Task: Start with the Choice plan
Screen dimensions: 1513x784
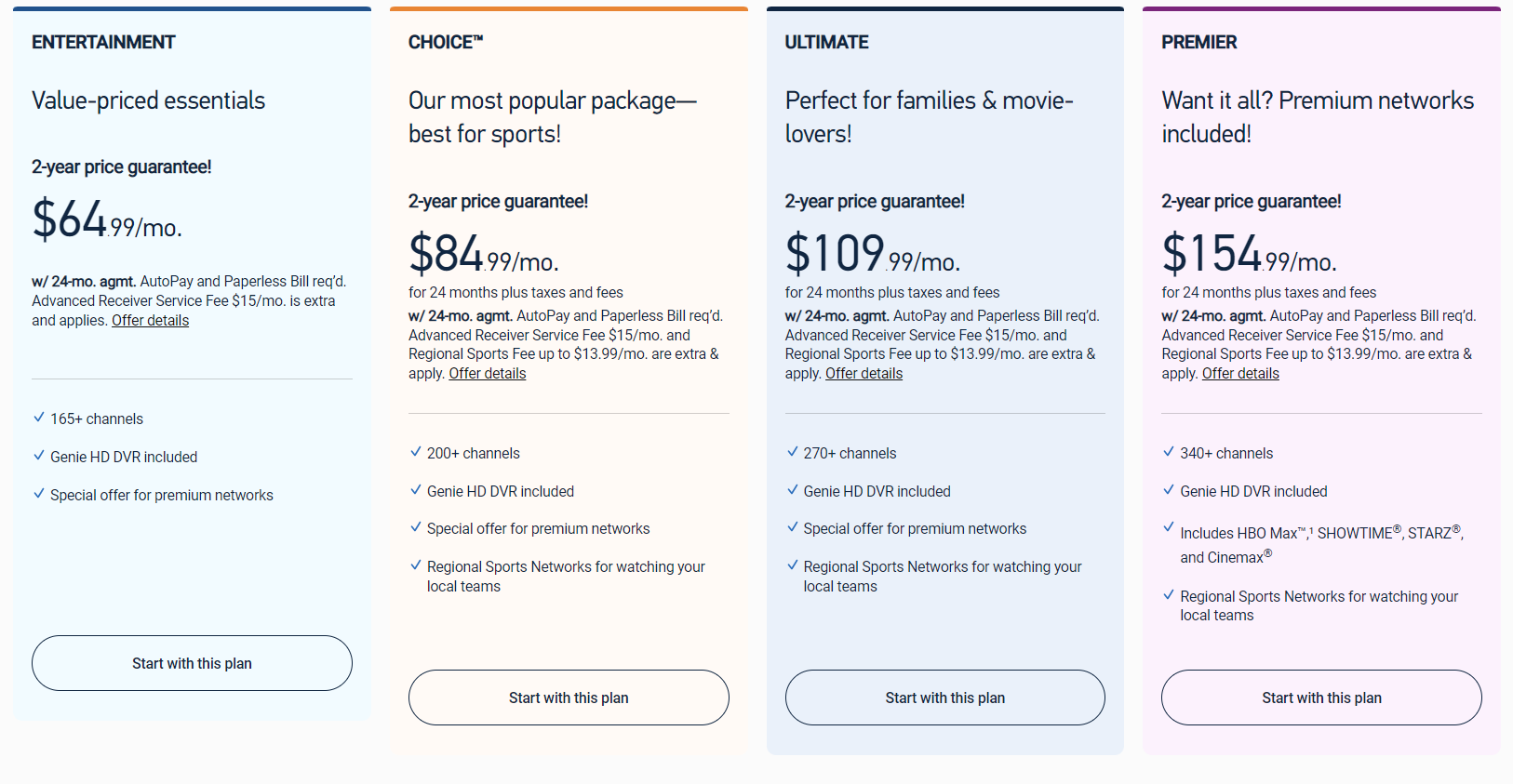Action: pyautogui.click(x=569, y=698)
